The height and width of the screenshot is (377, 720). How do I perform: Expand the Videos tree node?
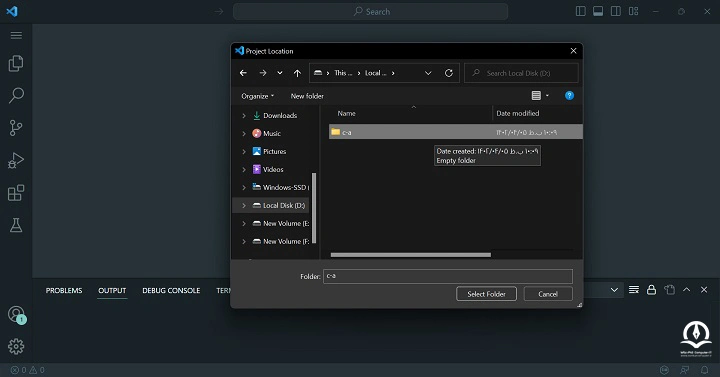[x=244, y=169]
